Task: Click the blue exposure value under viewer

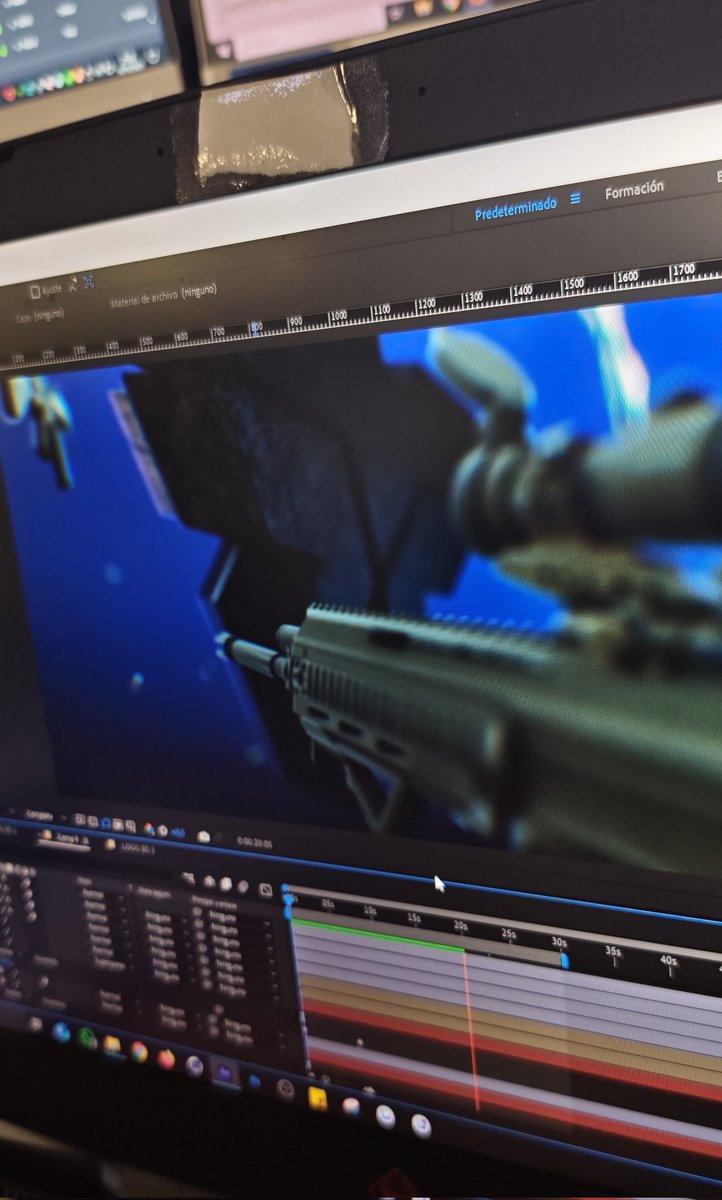Action: click(x=178, y=833)
